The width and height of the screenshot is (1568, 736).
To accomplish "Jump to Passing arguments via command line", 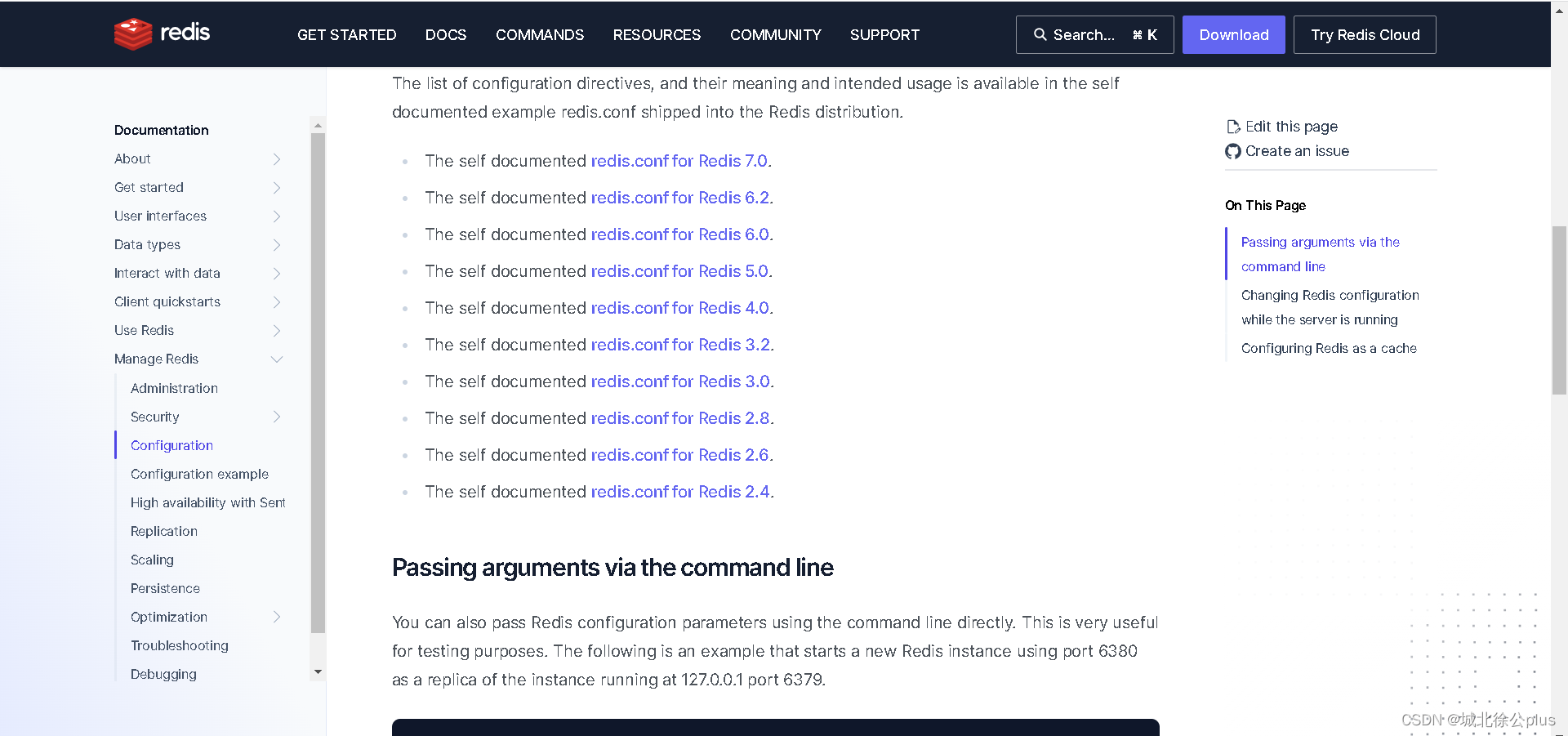I will click(x=1321, y=254).
